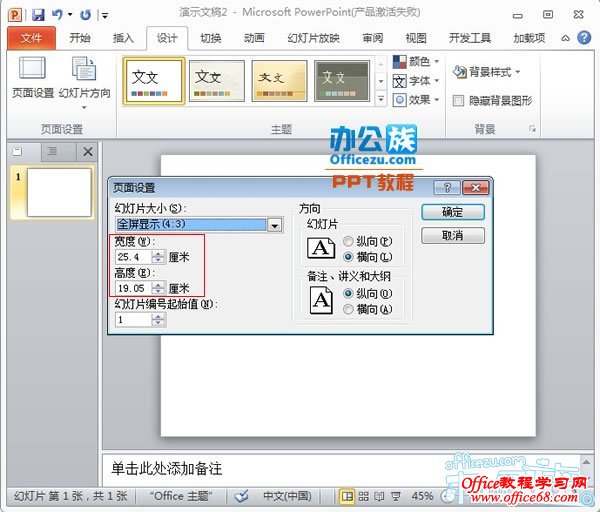Open PowerPoint Help question mark icon
Screen dimensions: 600x512
[584, 38]
